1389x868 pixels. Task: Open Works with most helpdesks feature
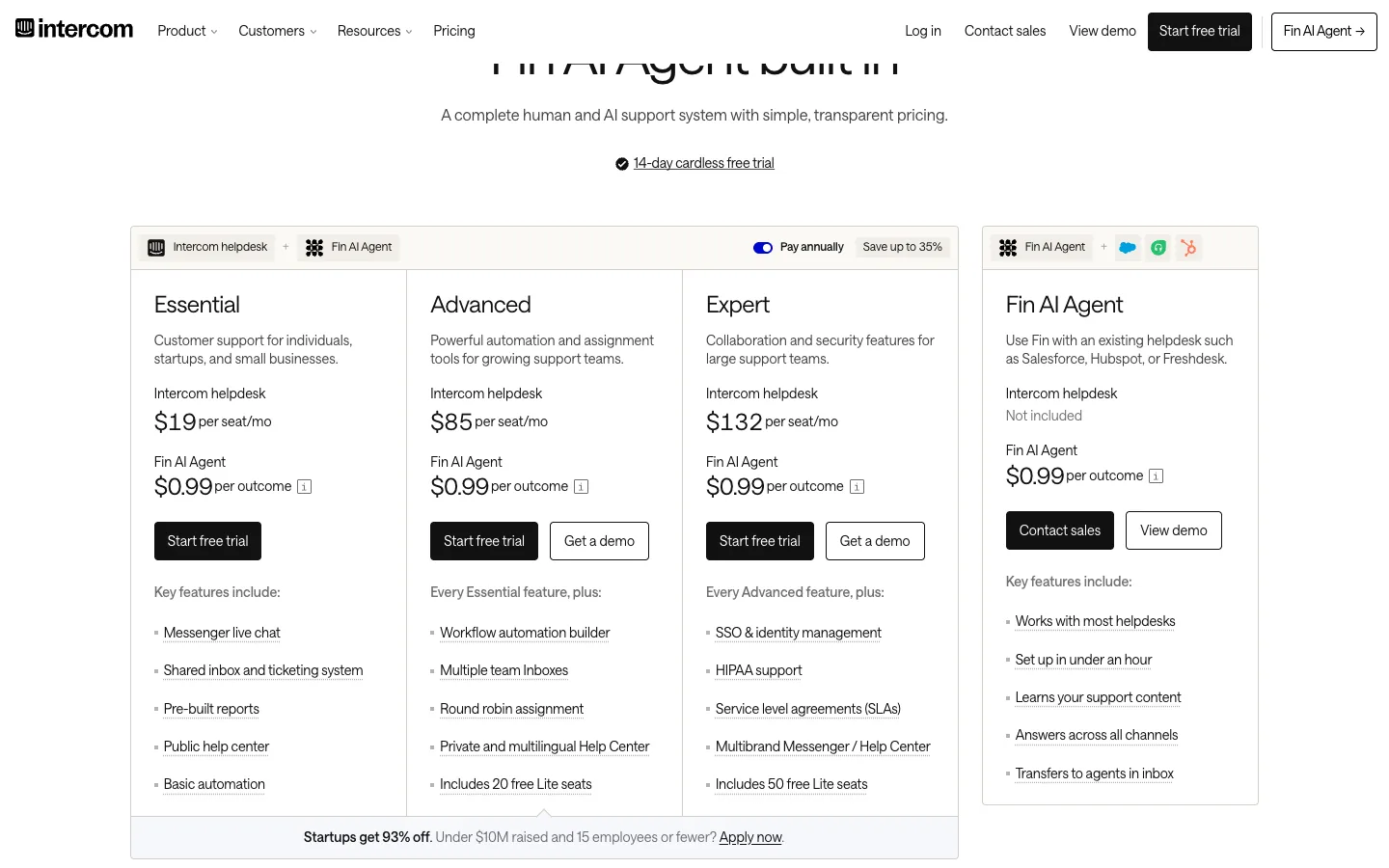[1096, 621]
